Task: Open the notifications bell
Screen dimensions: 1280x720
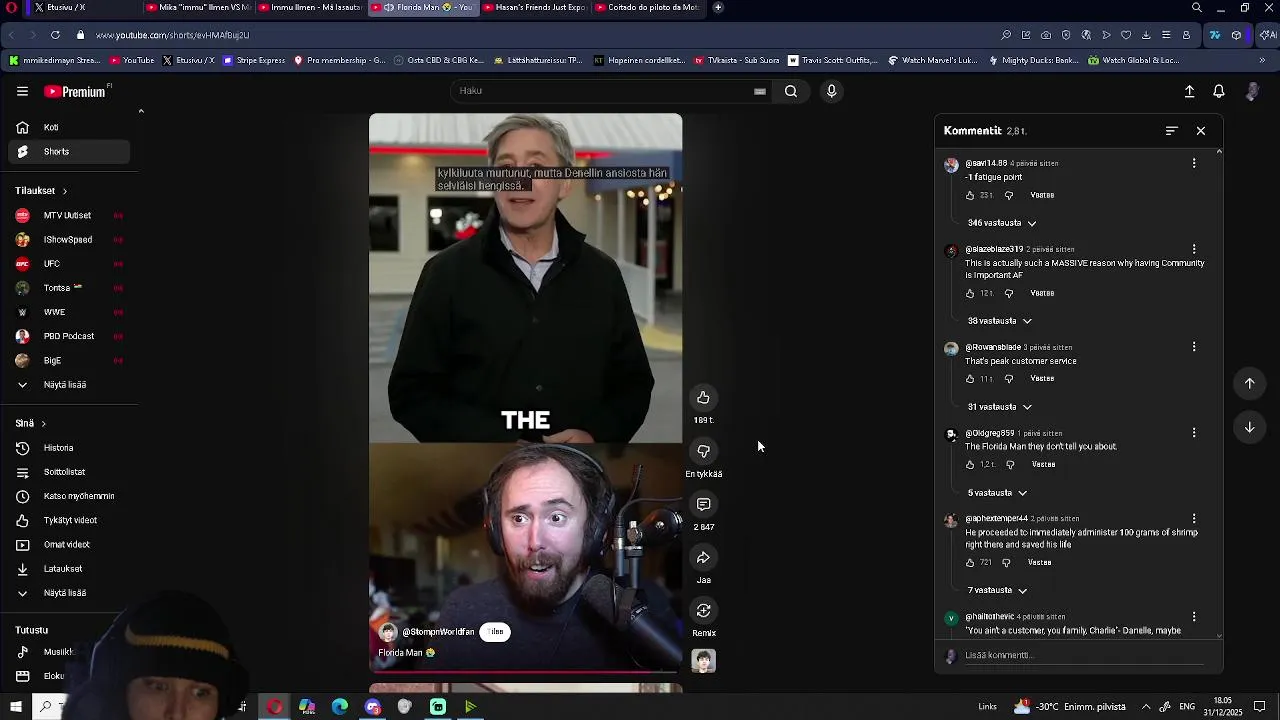Action: pos(1219,91)
